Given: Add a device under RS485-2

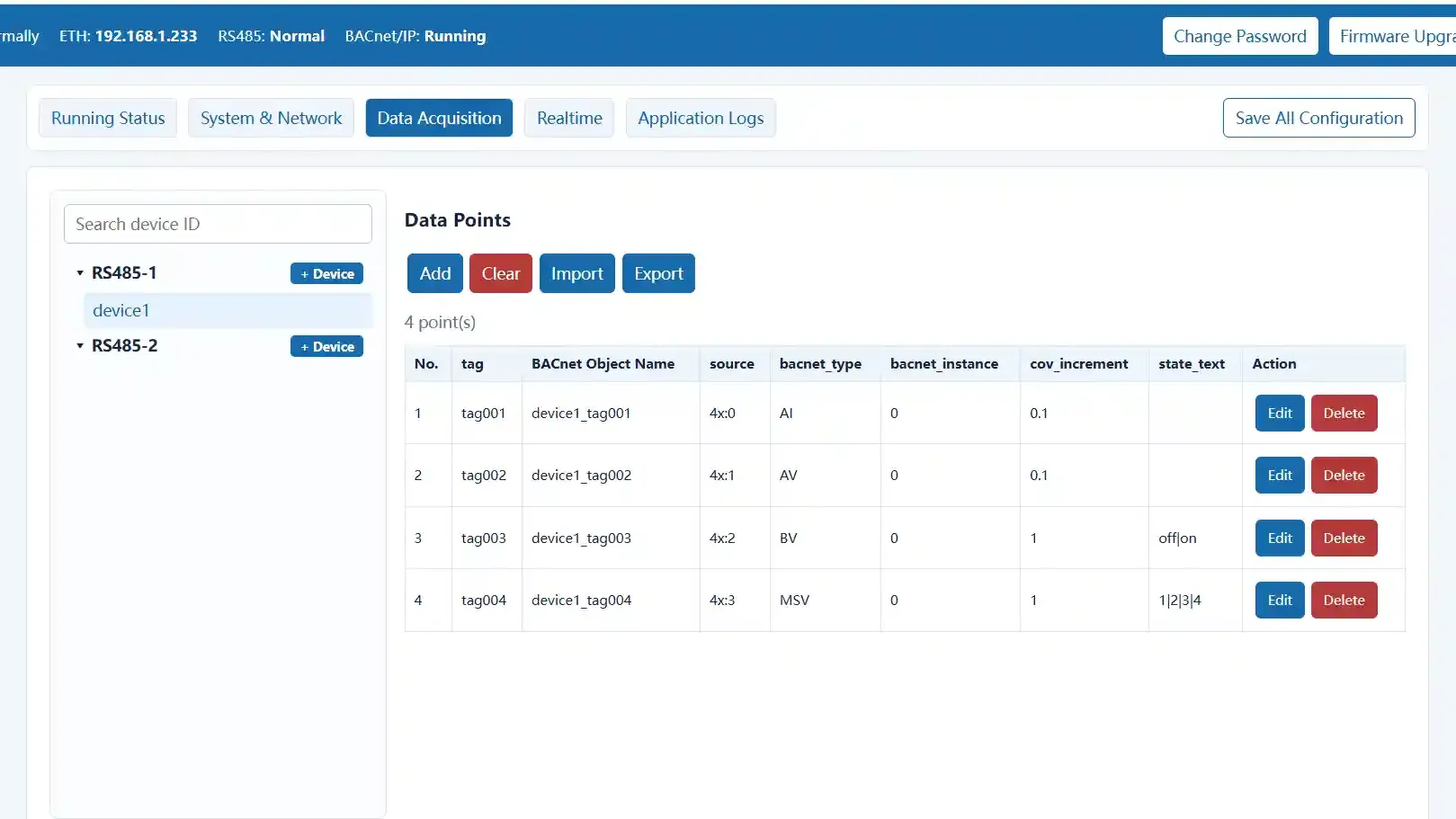Looking at the screenshot, I should (x=326, y=346).
